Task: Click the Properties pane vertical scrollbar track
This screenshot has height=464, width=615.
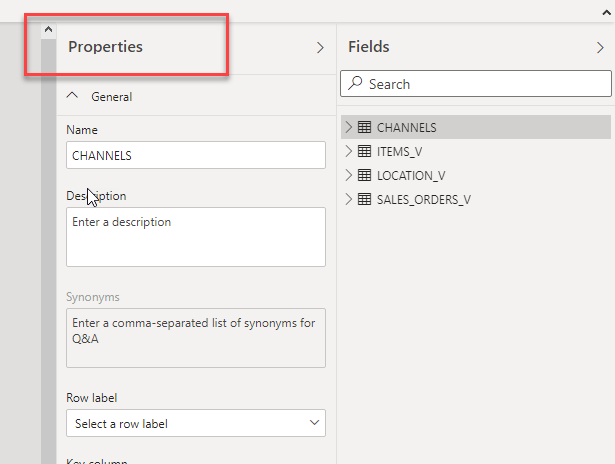Action: [48, 250]
